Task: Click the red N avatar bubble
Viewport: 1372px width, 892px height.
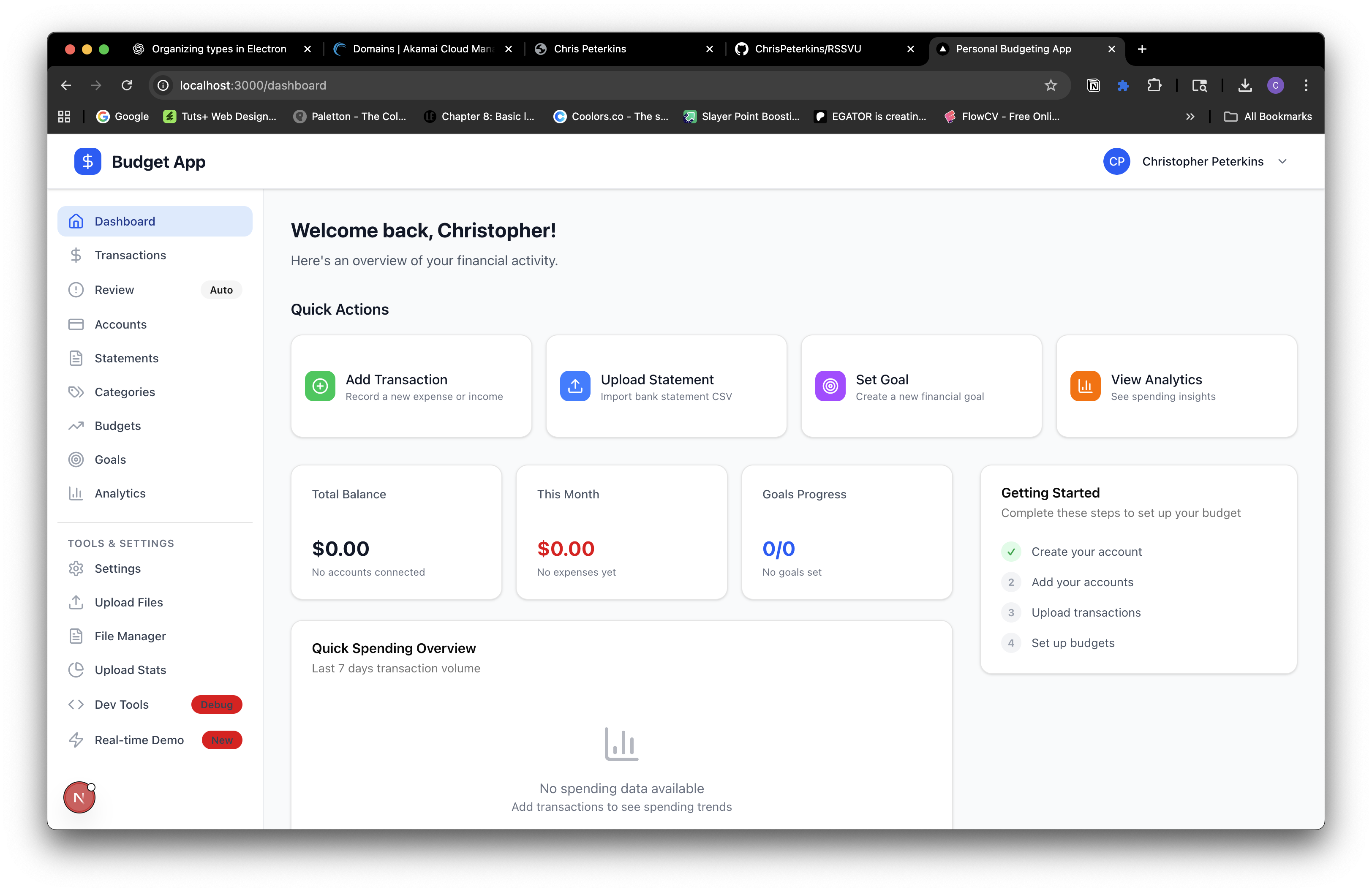Action: [x=79, y=797]
